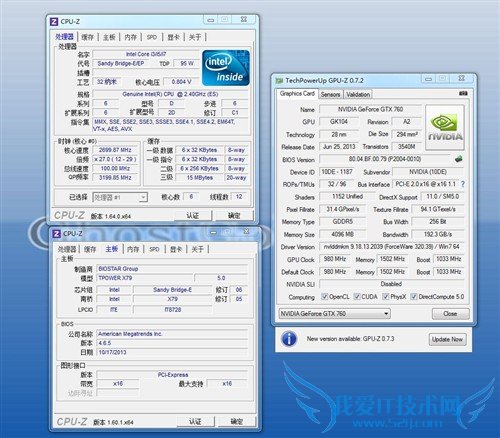Open SPD tab in CPU-Z 1.64.0 window
The width and height of the screenshot is (500, 438).
(152, 37)
